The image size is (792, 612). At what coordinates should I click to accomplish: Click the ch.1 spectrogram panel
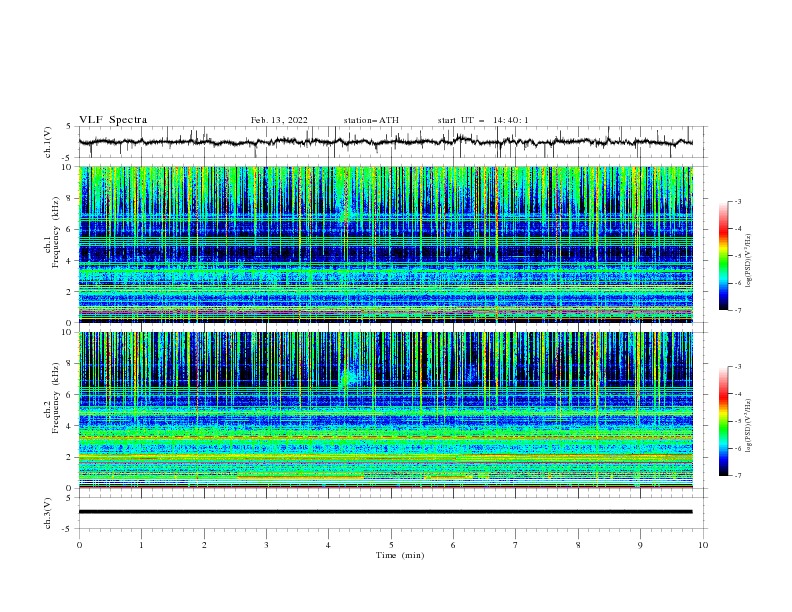pos(386,244)
